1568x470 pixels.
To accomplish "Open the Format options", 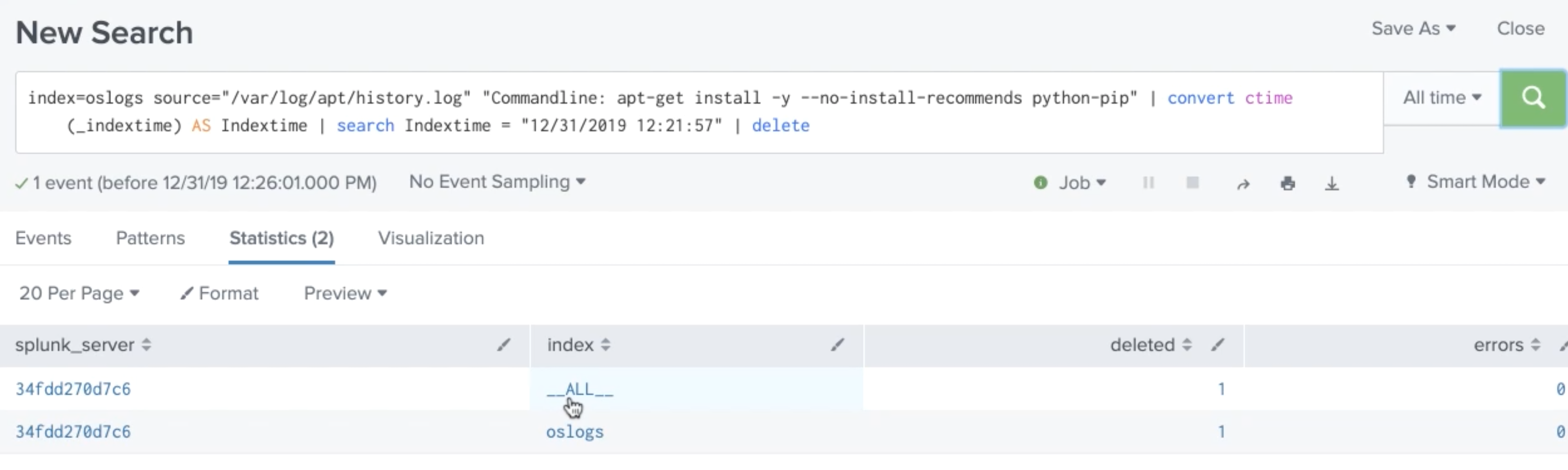I will pos(219,294).
